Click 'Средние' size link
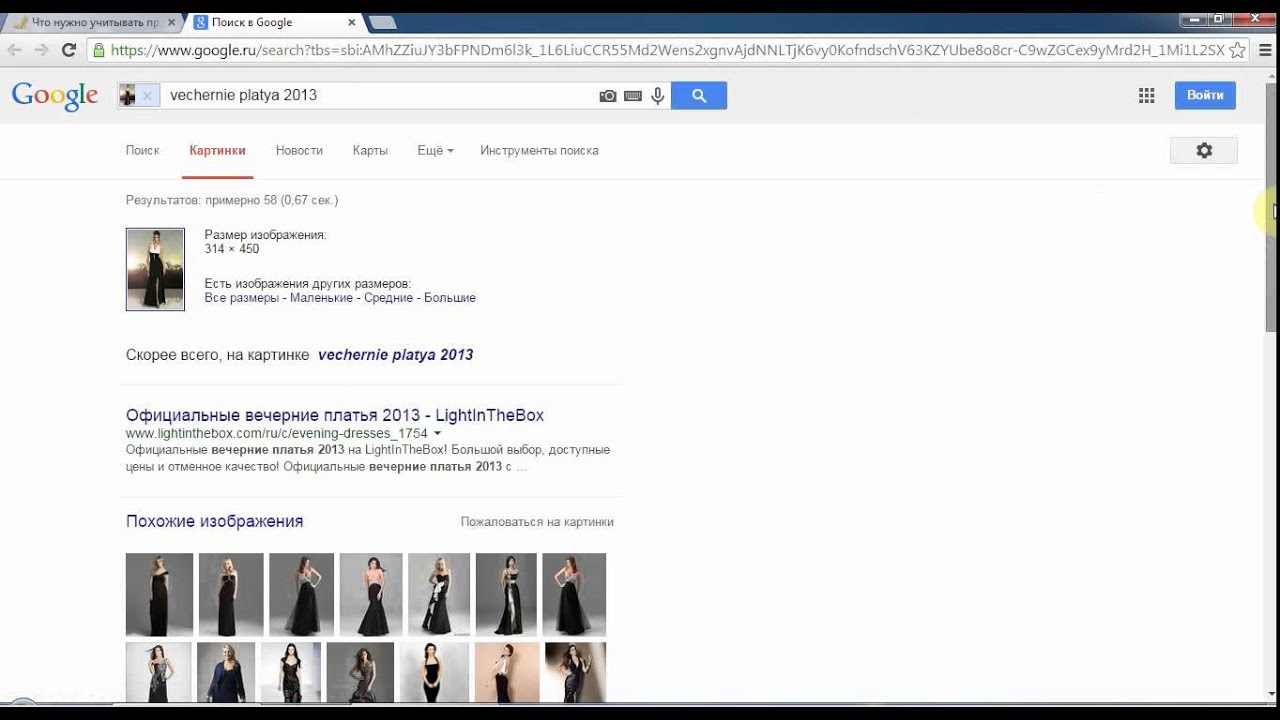 pyautogui.click(x=388, y=298)
